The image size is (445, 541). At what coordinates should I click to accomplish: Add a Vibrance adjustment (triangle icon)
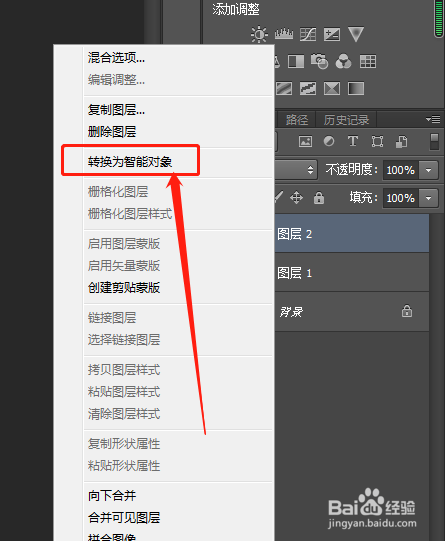(356, 34)
